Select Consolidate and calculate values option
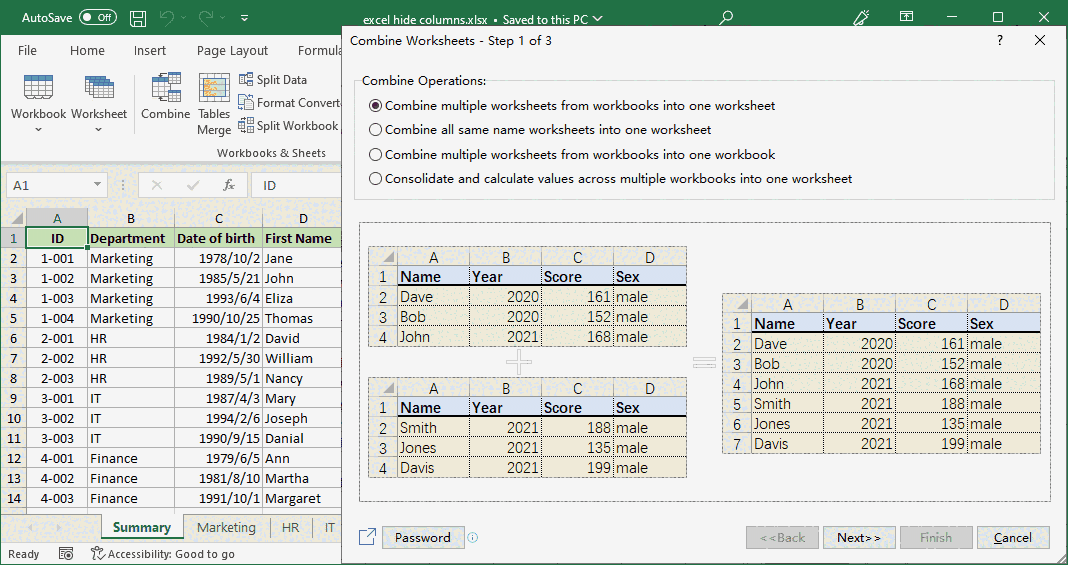This screenshot has height=565, width=1068. pyautogui.click(x=610, y=178)
